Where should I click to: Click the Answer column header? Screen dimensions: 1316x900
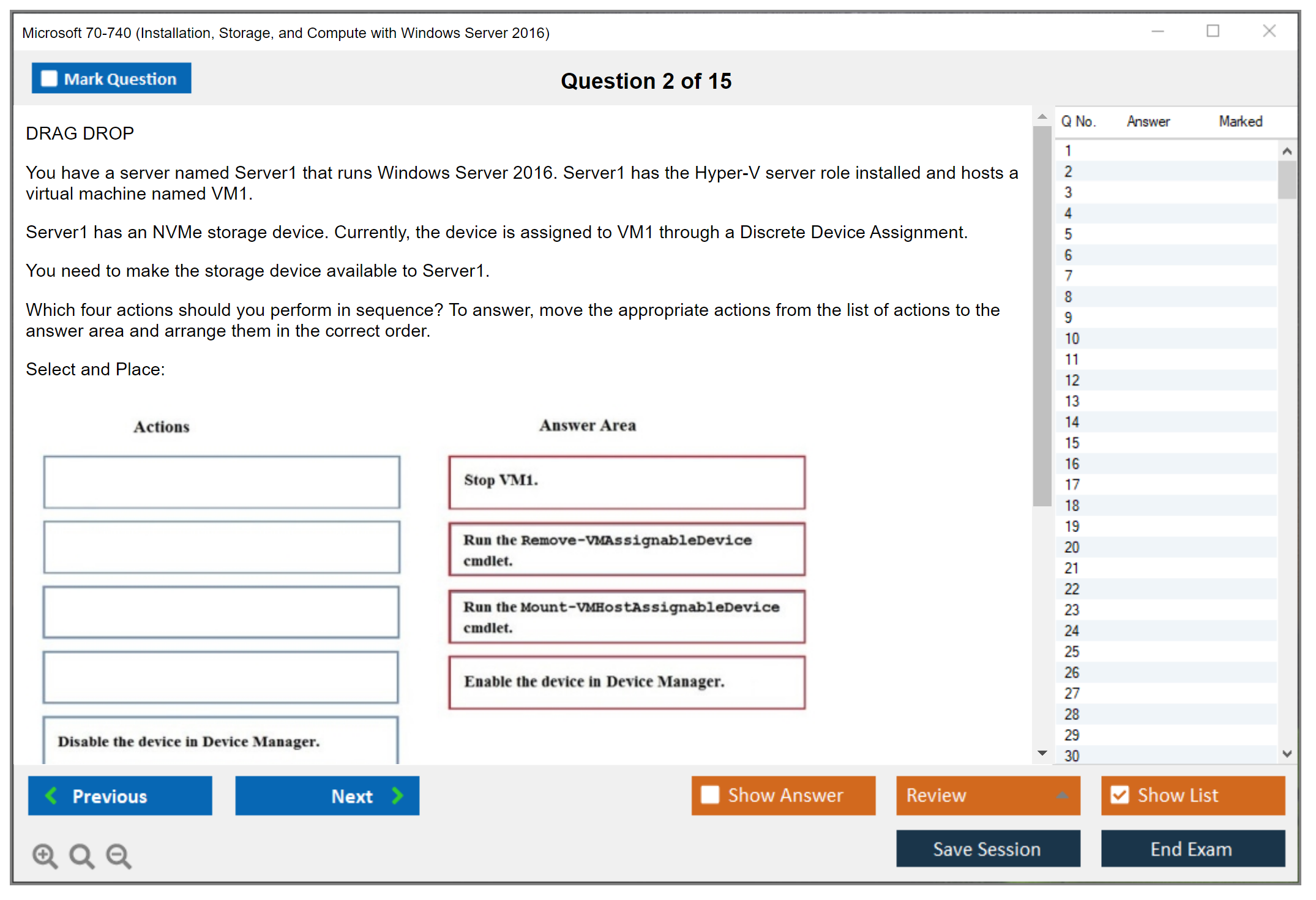[1148, 121]
